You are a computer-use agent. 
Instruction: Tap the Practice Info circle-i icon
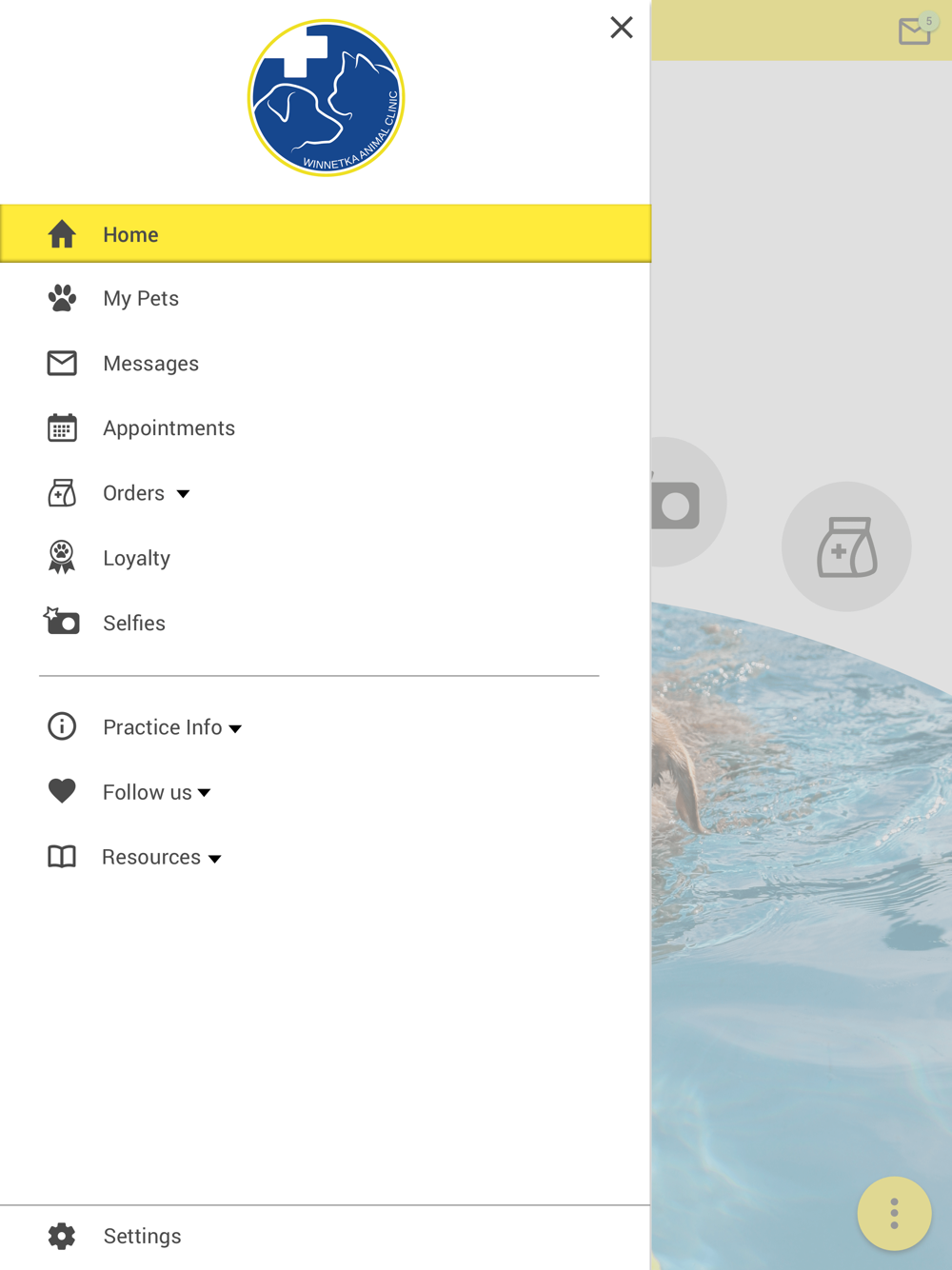coord(62,726)
